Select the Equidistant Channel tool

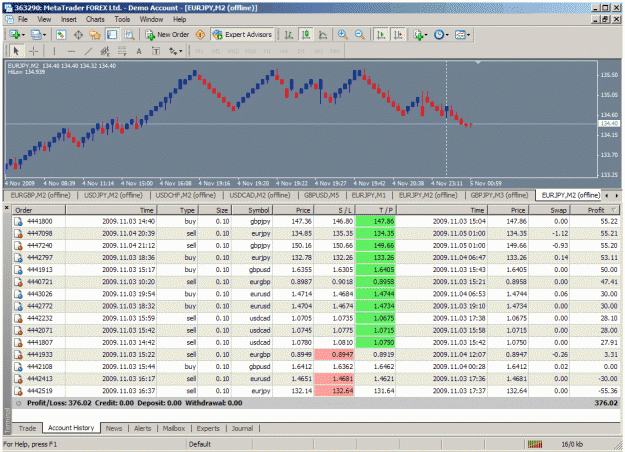coord(105,51)
